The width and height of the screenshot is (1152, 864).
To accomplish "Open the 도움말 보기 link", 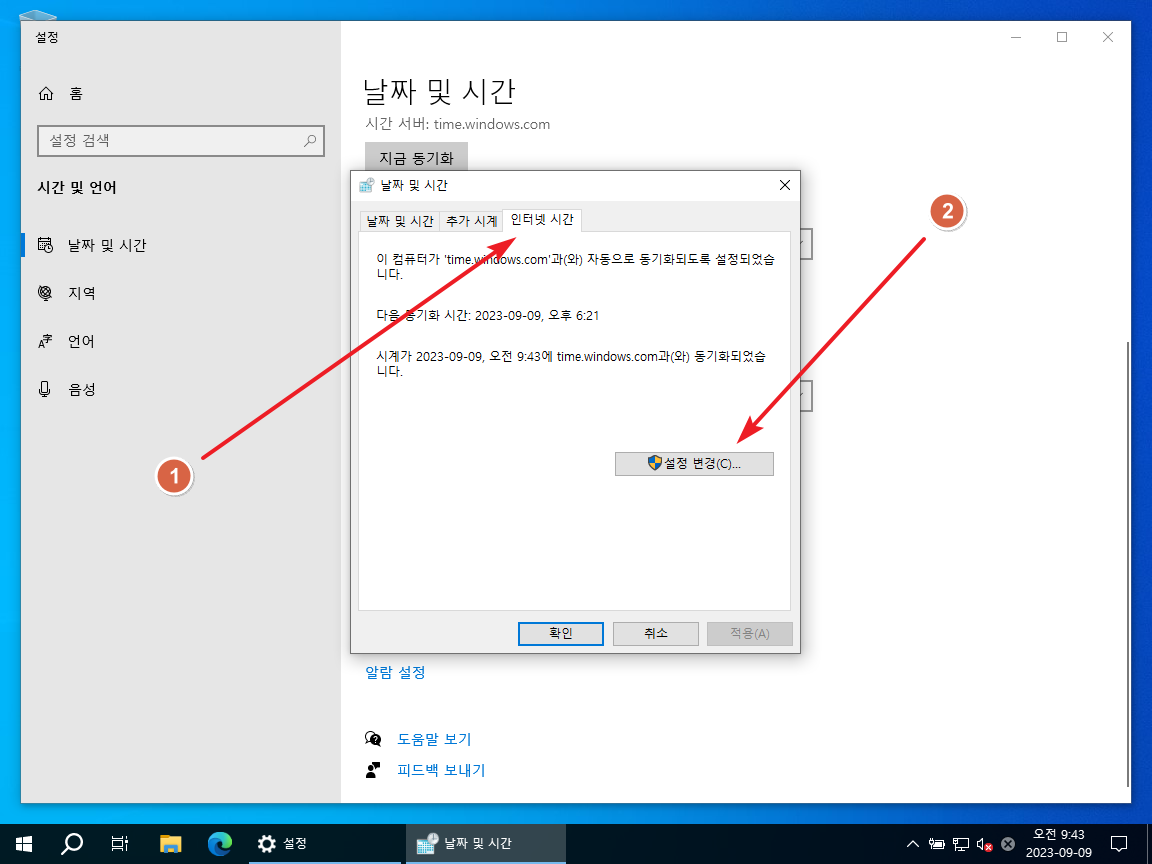I will pos(434,739).
